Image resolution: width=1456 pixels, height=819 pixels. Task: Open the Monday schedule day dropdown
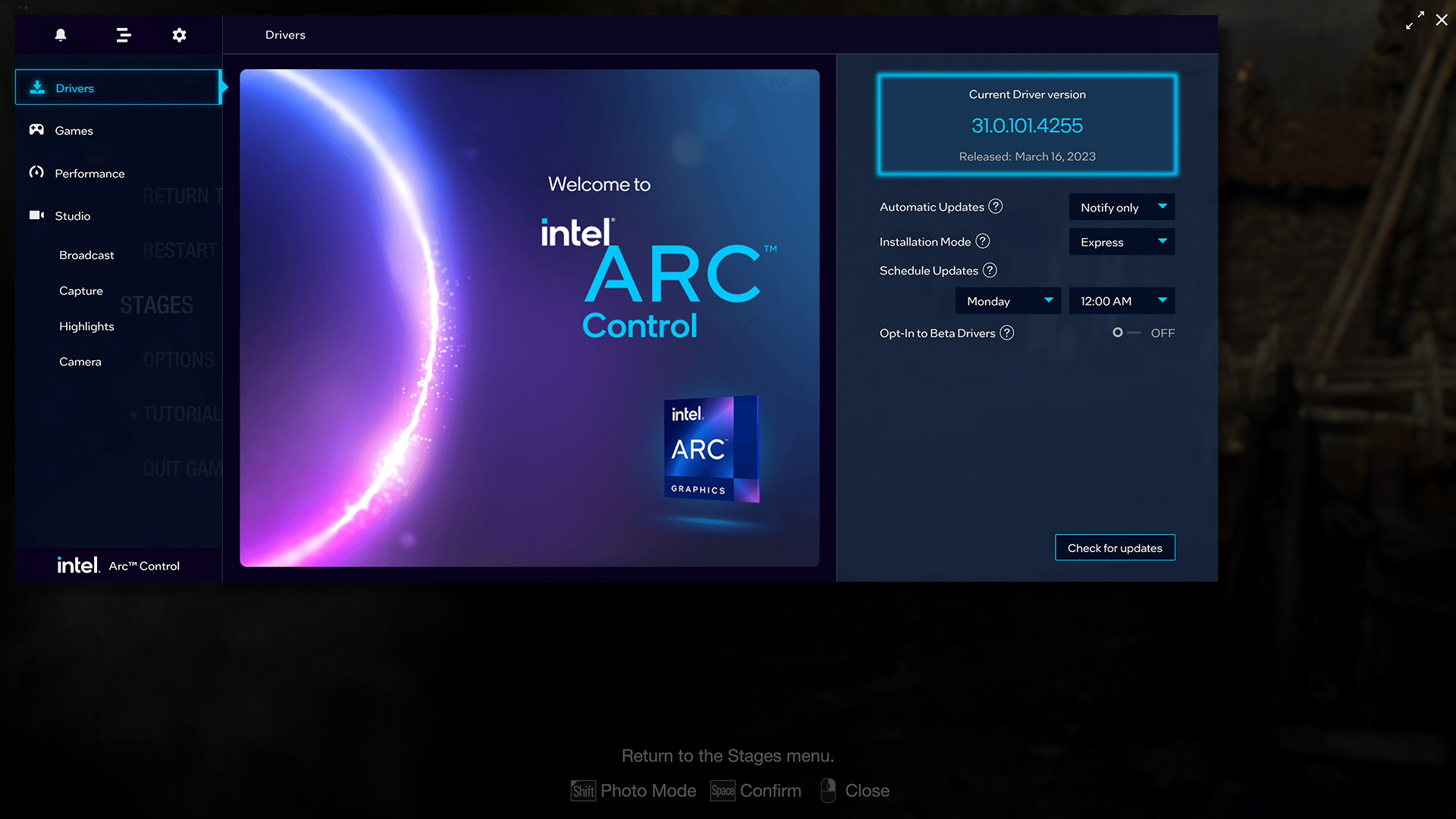point(1008,301)
